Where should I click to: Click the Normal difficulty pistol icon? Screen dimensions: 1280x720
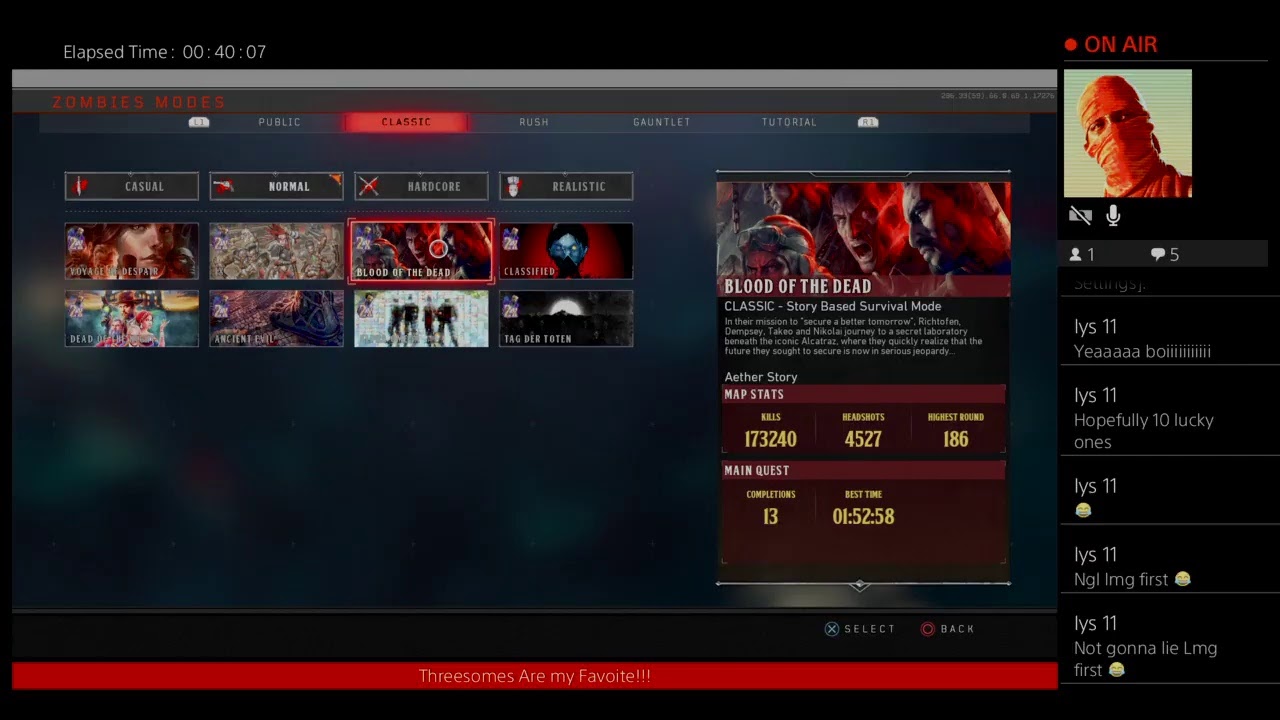point(225,186)
